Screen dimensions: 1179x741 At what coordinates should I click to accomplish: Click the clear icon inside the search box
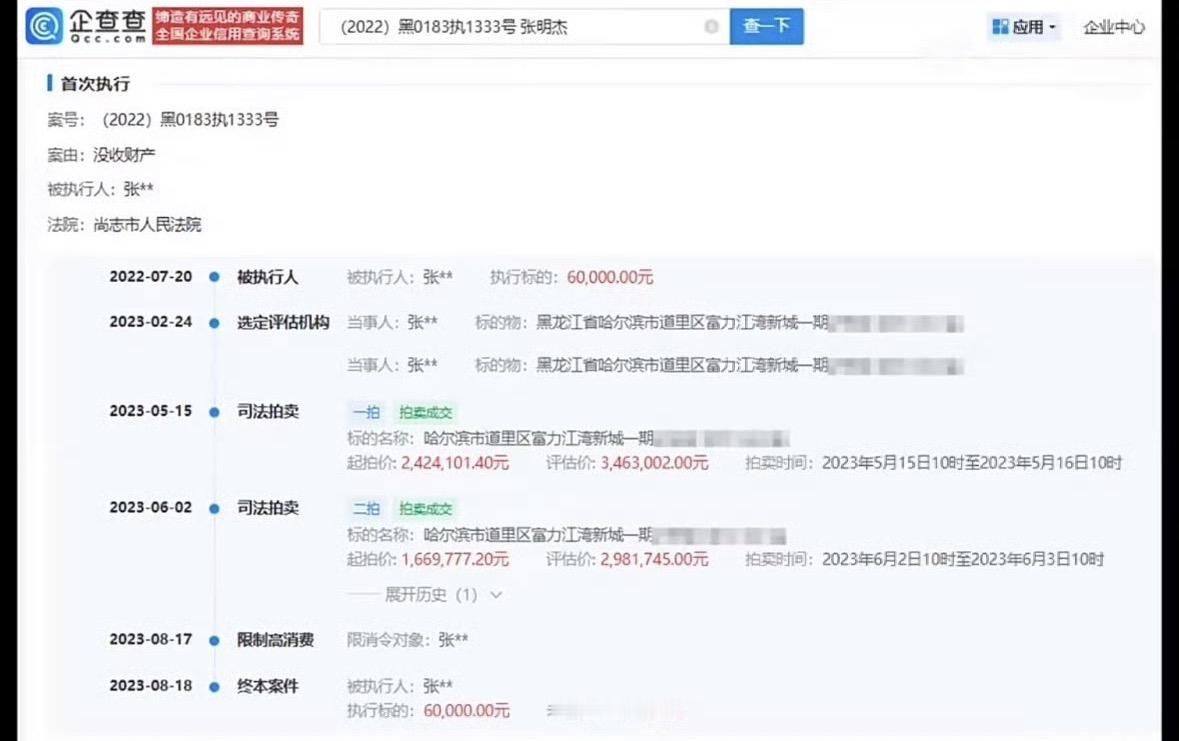(710, 27)
